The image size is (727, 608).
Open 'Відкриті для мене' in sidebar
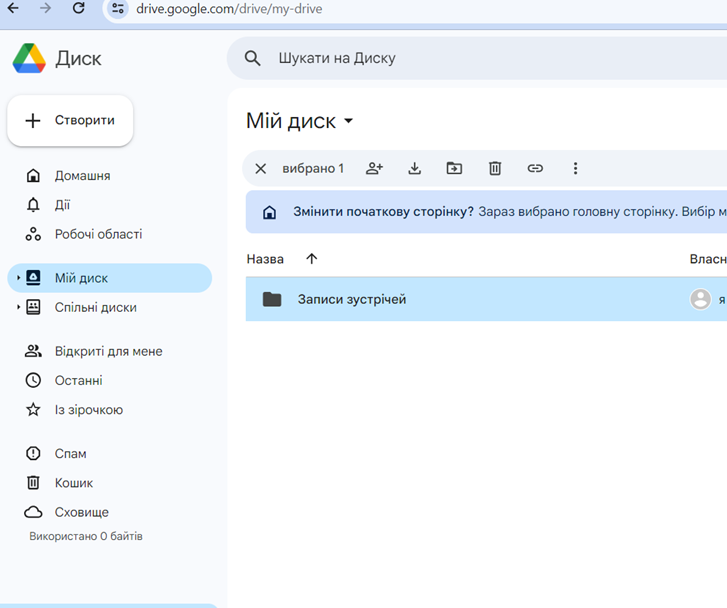tap(109, 351)
